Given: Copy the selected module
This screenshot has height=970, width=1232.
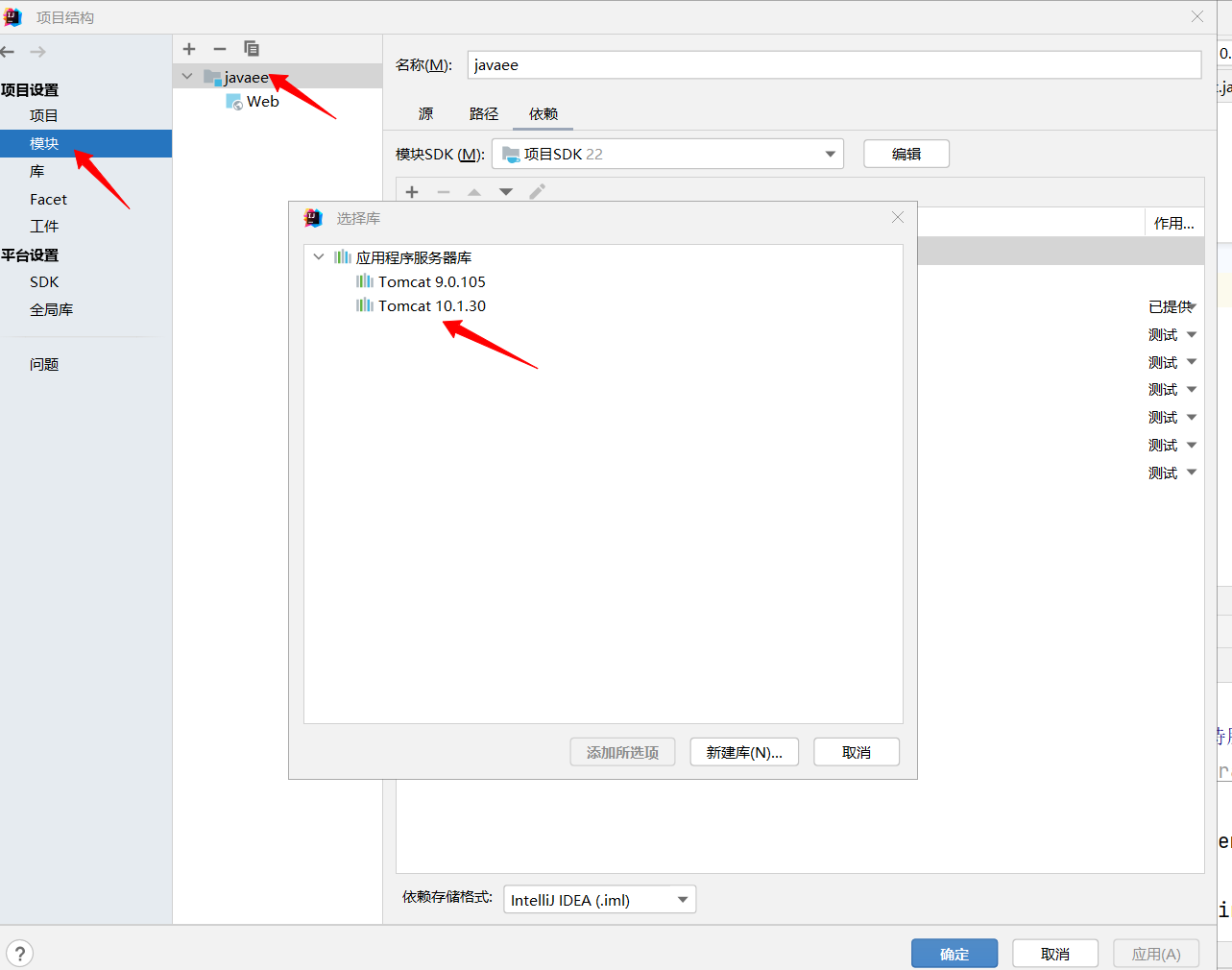Looking at the screenshot, I should (252, 49).
